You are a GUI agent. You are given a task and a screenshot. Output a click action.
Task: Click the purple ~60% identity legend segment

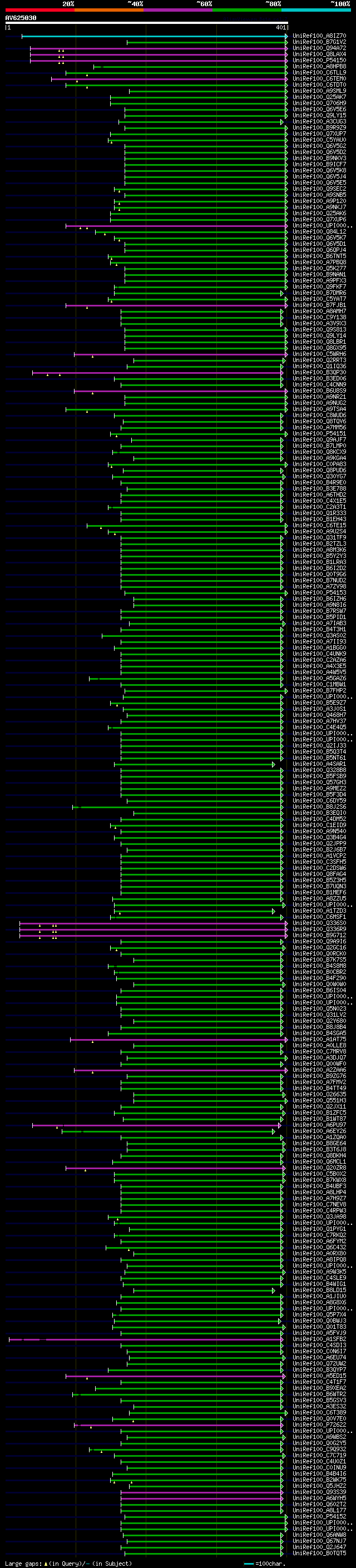click(177, 10)
